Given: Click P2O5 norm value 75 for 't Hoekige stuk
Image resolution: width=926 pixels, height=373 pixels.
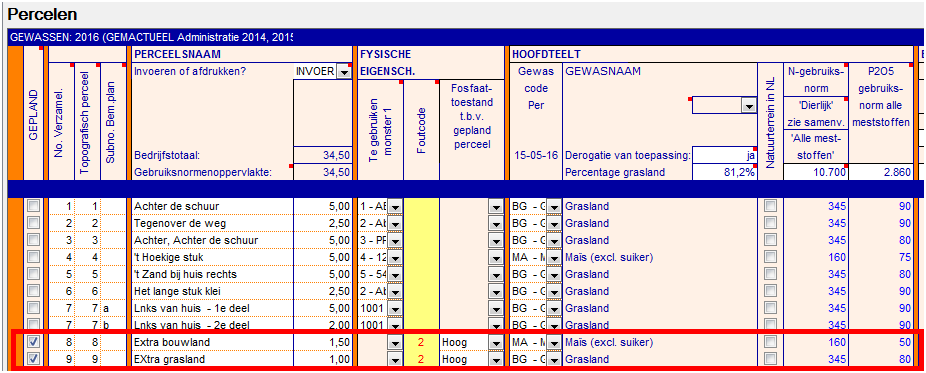Looking at the screenshot, I should 881,258.
